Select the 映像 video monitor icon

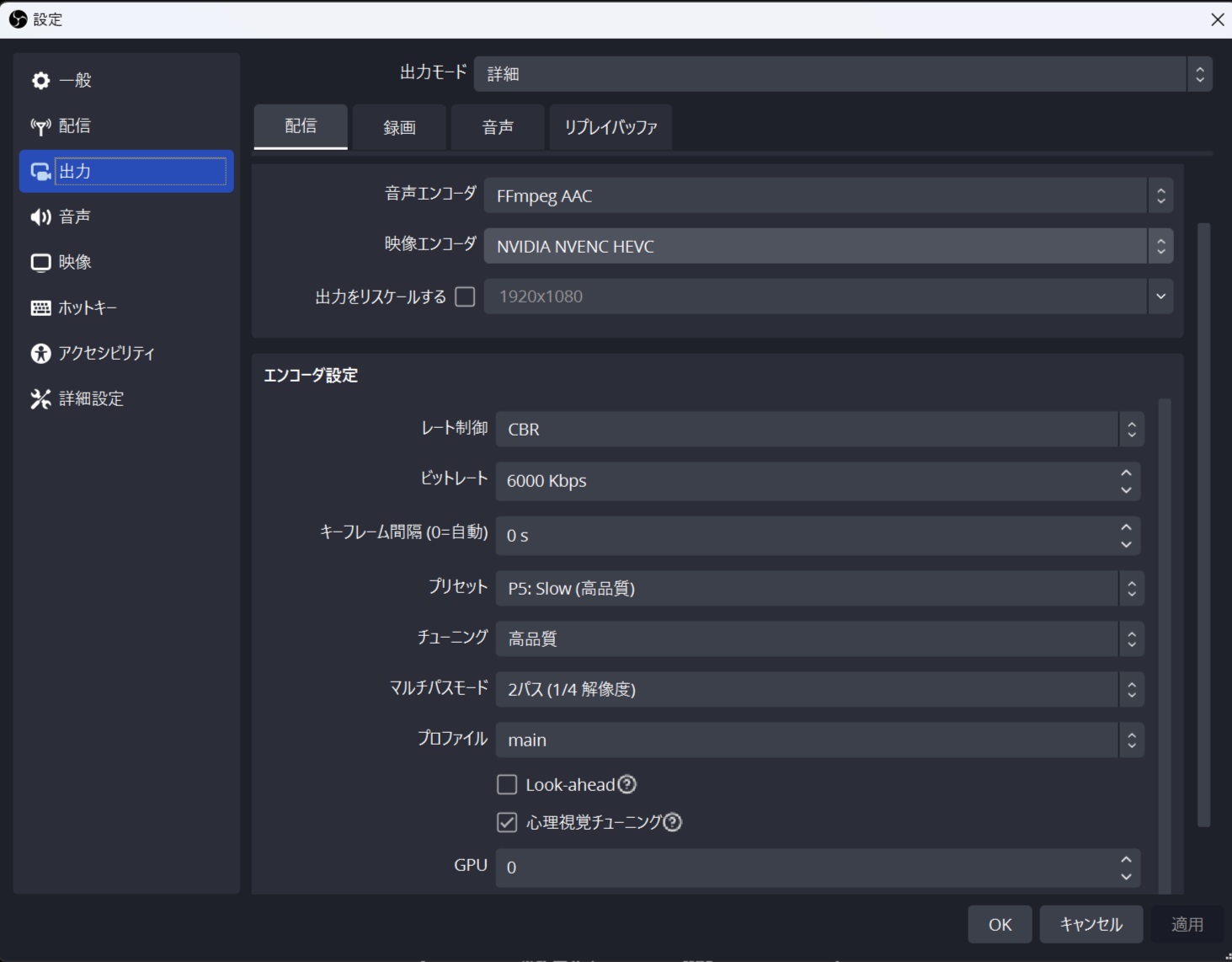click(40, 262)
